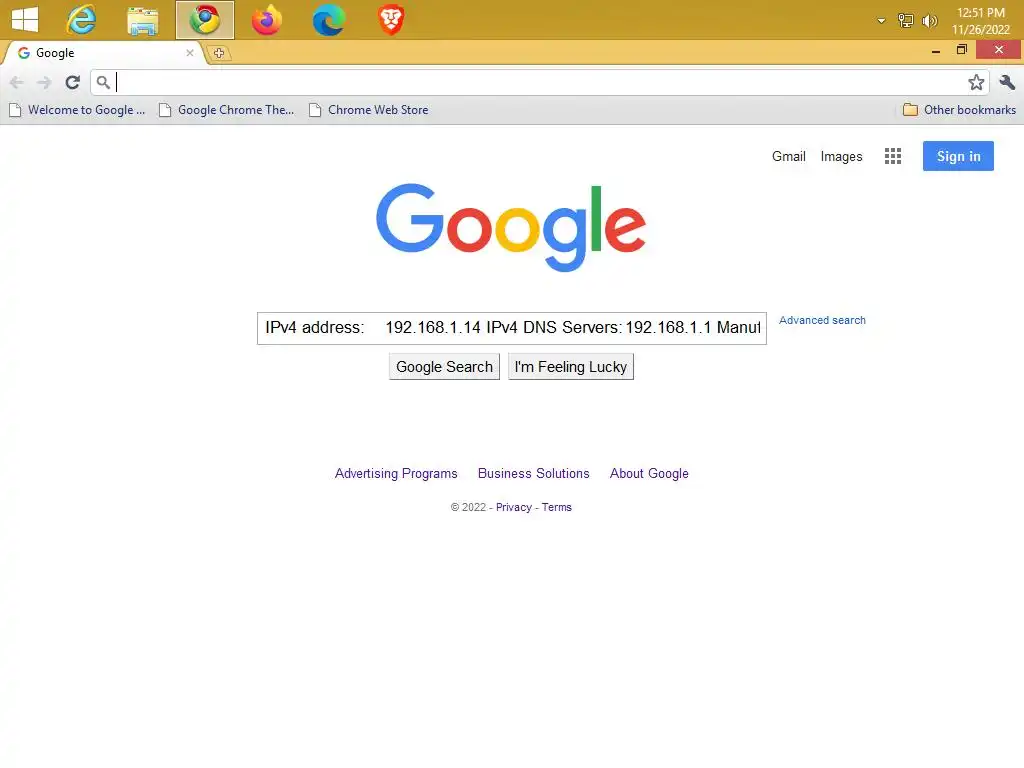Switch to the Google tab
This screenshot has width=1024, height=768.
point(104,53)
